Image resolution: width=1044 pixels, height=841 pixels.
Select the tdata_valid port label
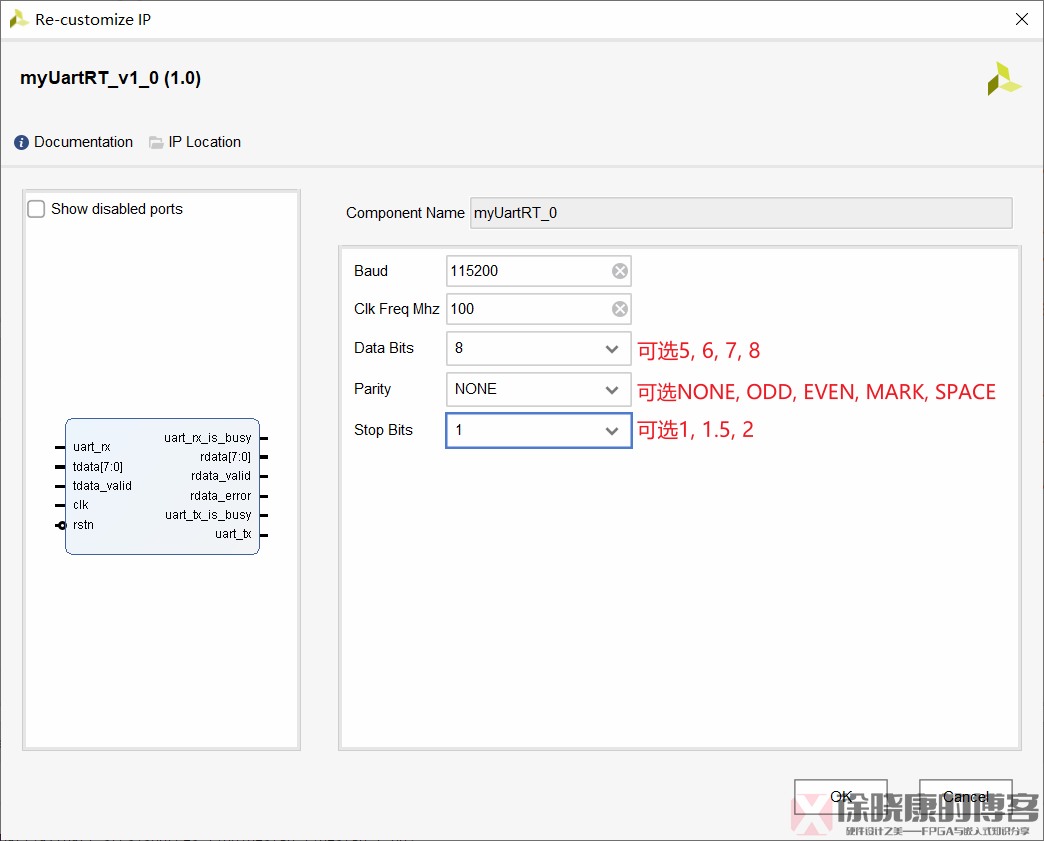103,485
